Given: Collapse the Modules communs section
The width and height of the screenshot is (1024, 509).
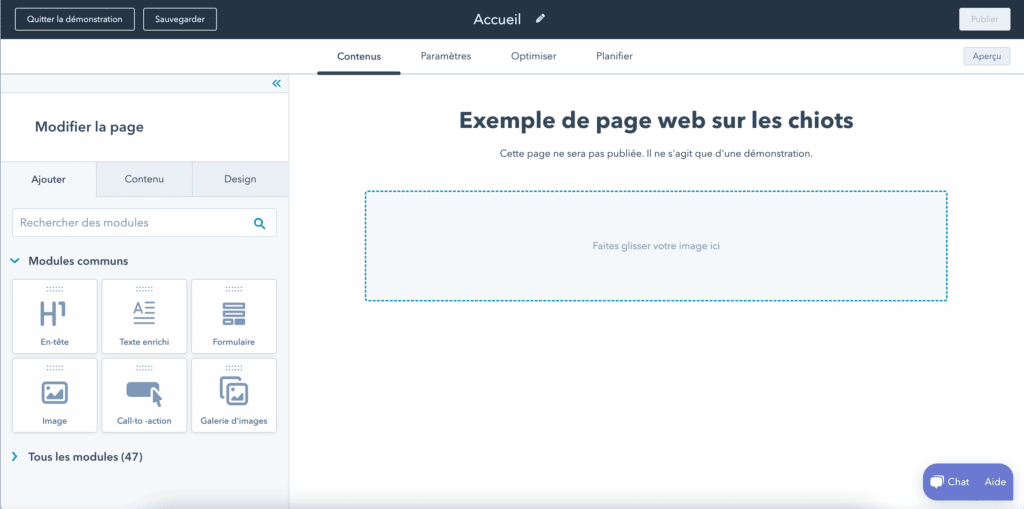Looking at the screenshot, I should coord(15,261).
